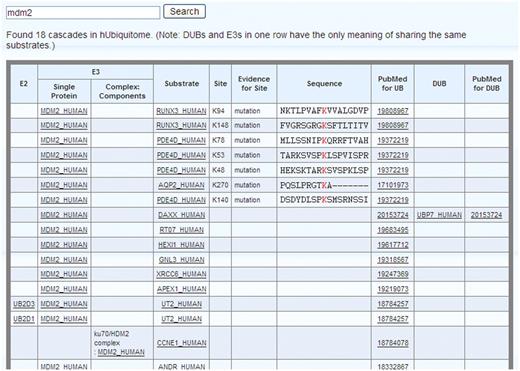Open AQP2_HUMAN substrate link
The image size is (520, 371).
[x=181, y=185]
